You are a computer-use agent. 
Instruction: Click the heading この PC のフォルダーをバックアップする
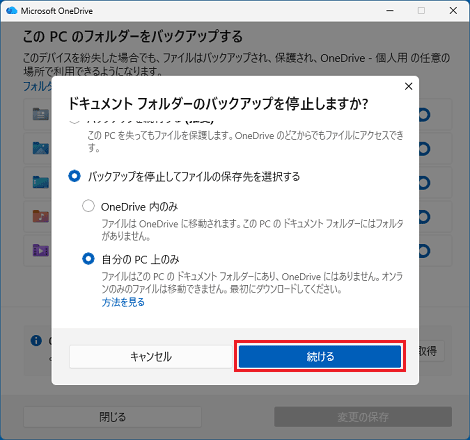133,36
